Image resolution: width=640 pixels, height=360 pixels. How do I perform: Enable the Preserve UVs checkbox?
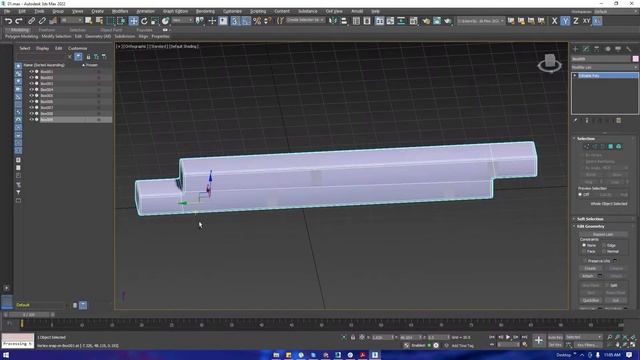[585, 260]
